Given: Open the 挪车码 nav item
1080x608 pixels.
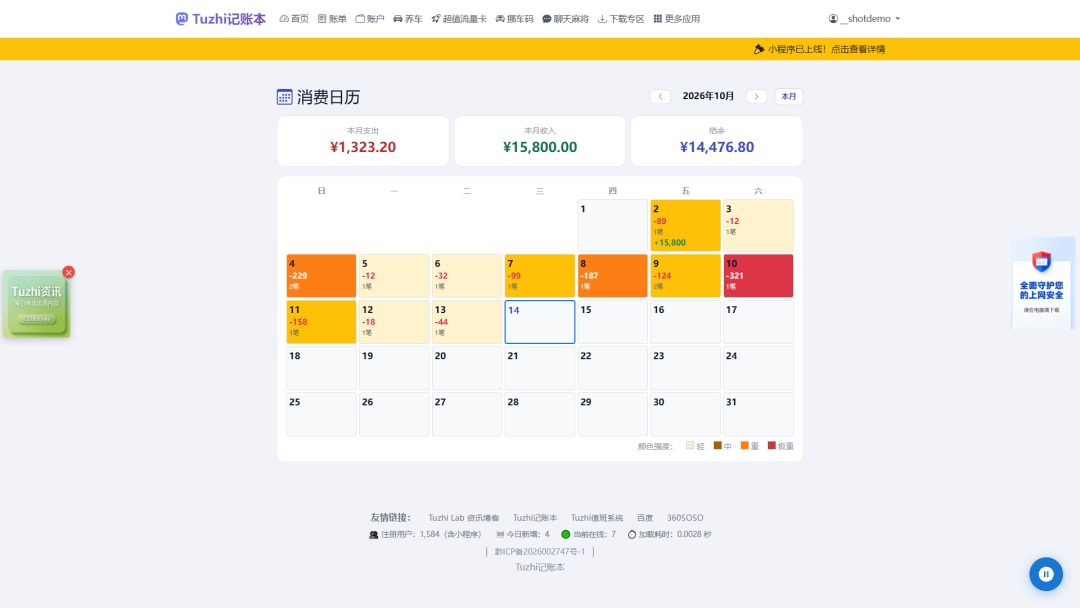Looking at the screenshot, I should pos(515,19).
